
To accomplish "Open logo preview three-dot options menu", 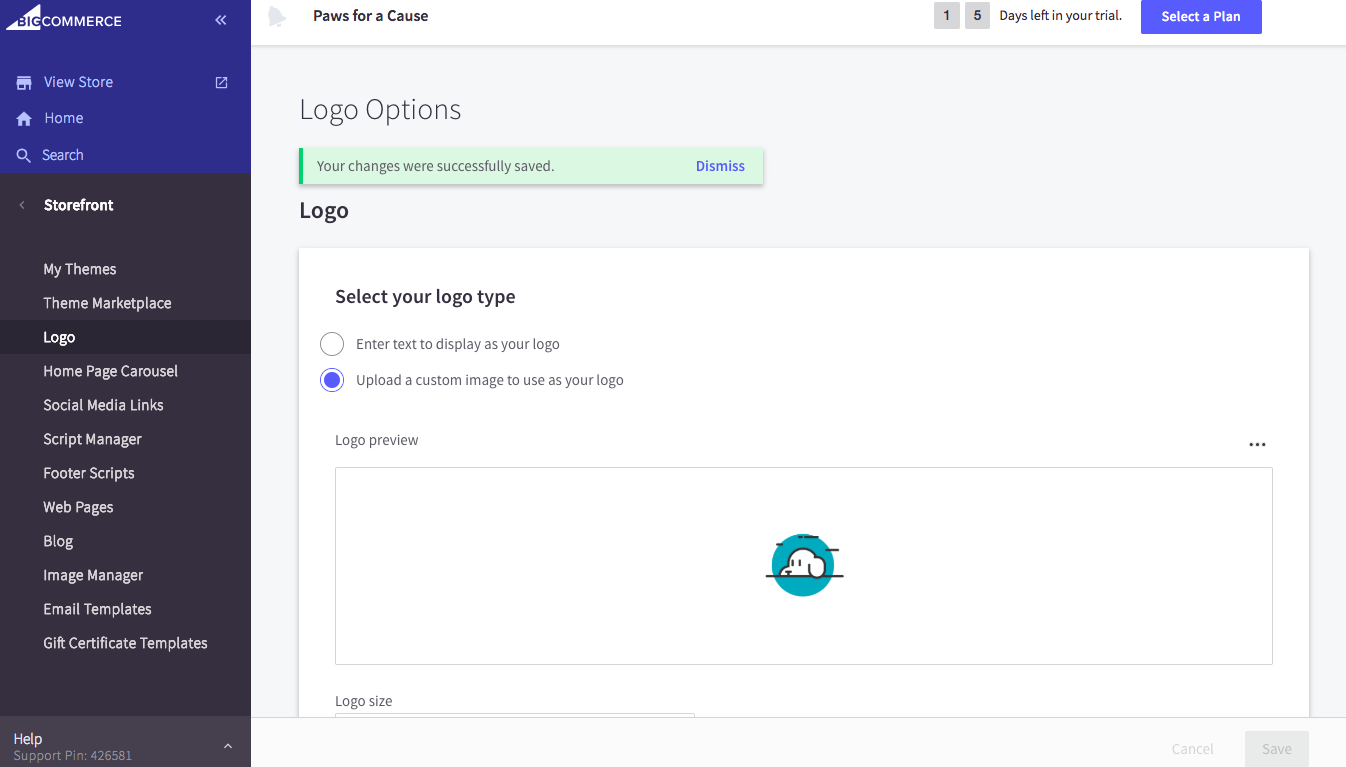I will [x=1257, y=445].
